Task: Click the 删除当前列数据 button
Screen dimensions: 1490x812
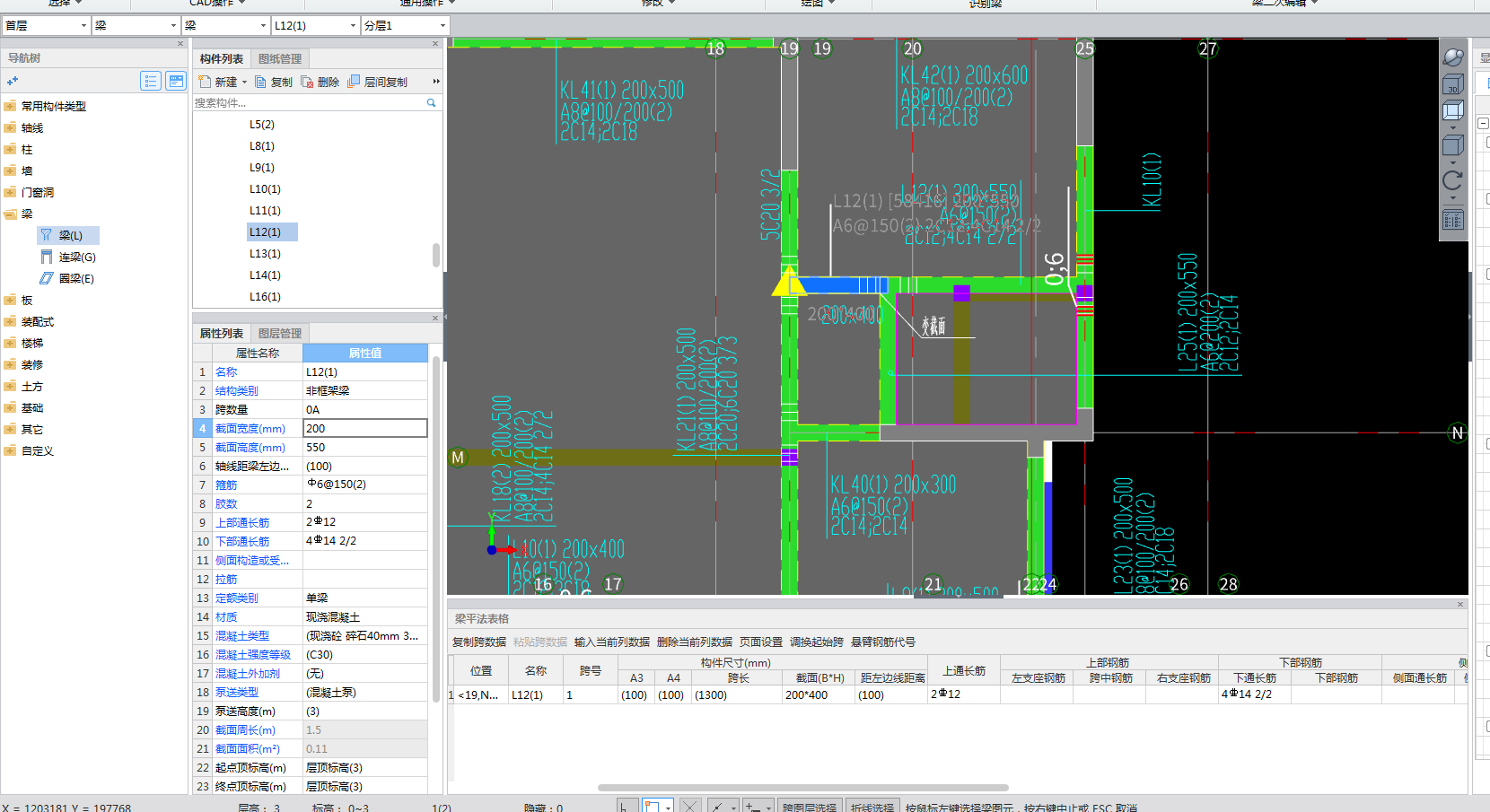Action: pos(695,642)
